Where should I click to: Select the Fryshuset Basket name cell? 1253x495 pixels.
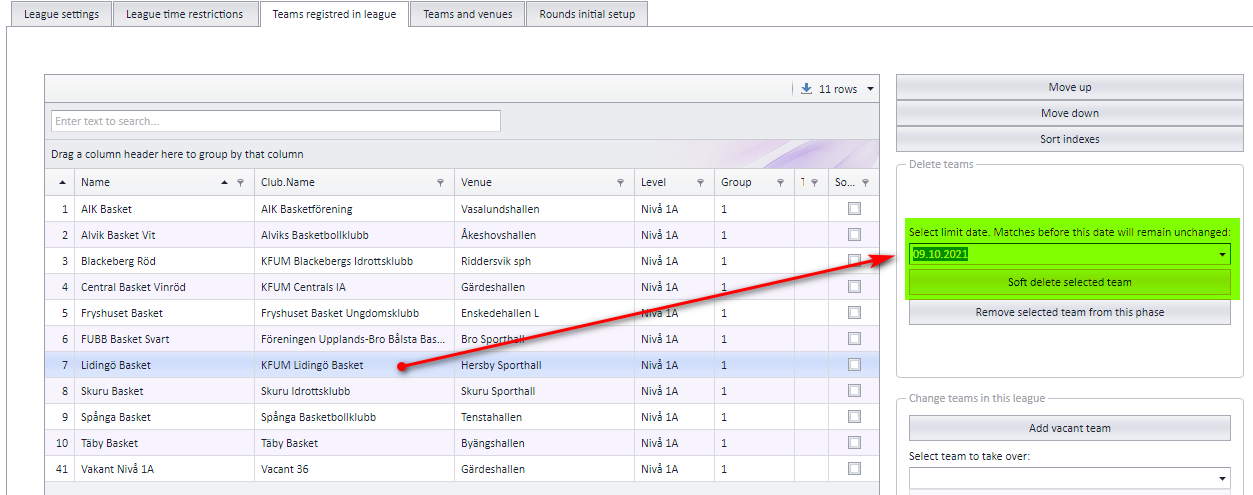[x=164, y=313]
